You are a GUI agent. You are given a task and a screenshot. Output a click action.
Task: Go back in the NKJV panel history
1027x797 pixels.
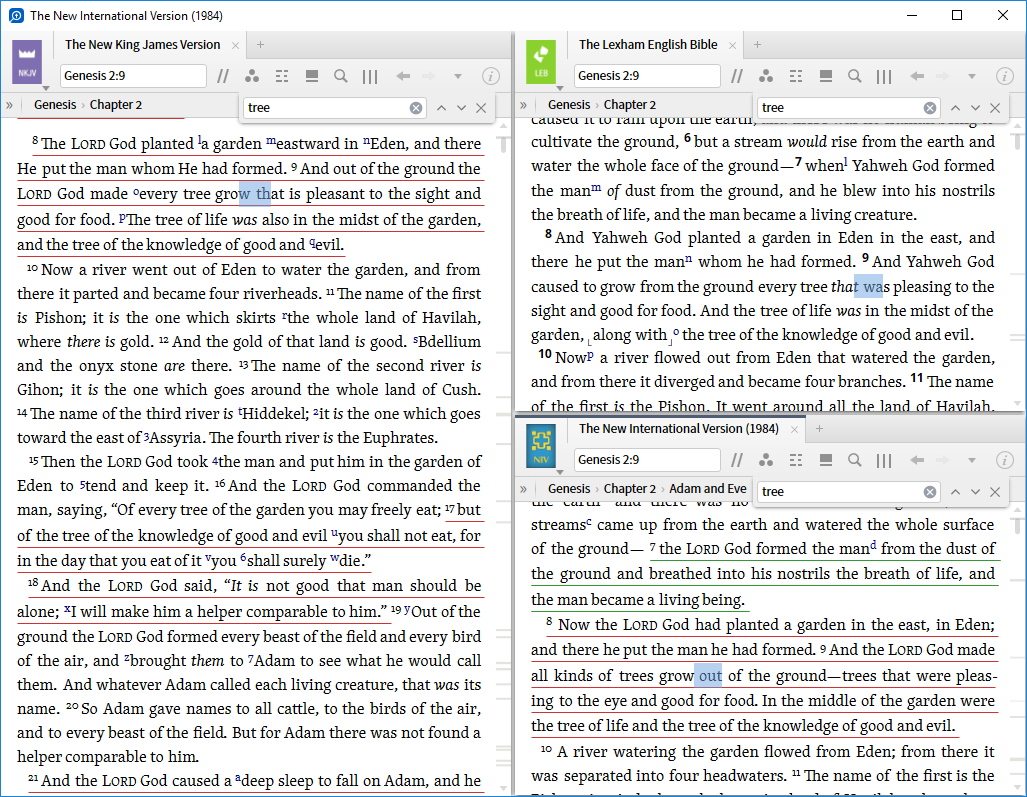click(x=403, y=76)
